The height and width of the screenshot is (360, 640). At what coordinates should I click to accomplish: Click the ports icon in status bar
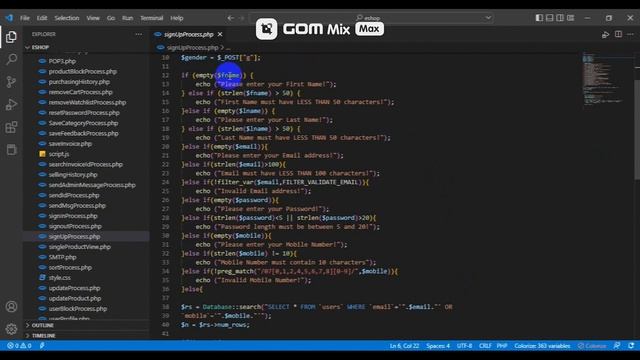(x=42, y=346)
